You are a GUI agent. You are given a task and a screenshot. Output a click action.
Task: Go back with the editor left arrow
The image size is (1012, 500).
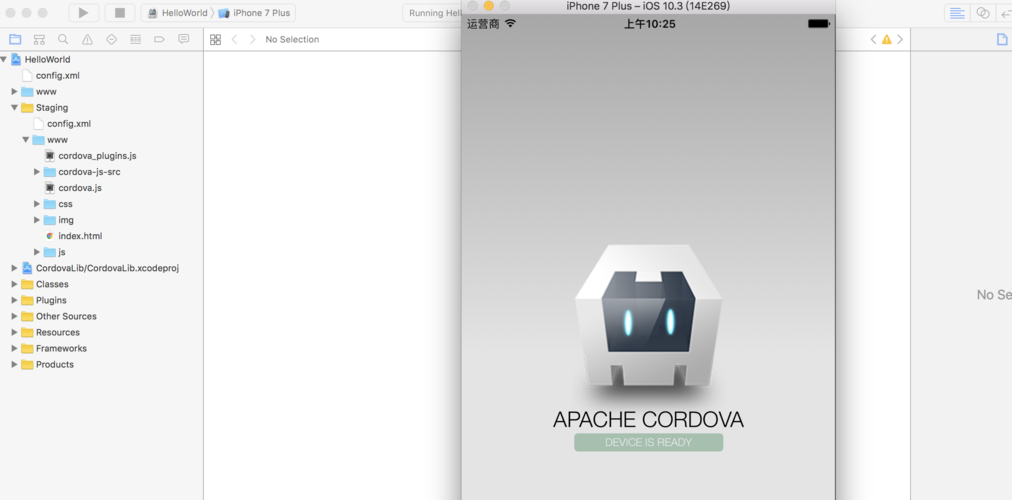[234, 39]
